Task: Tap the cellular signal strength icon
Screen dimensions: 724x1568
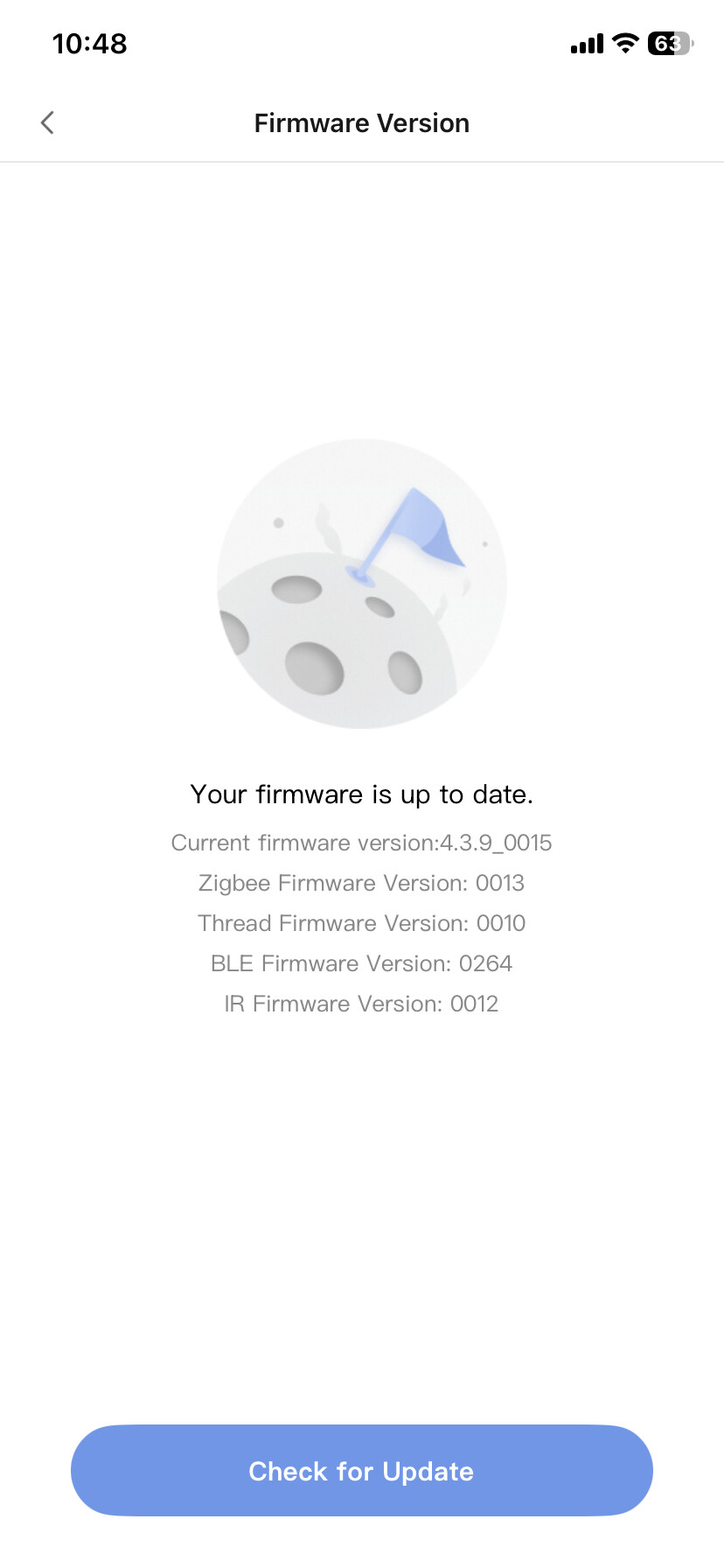Action: click(x=587, y=44)
